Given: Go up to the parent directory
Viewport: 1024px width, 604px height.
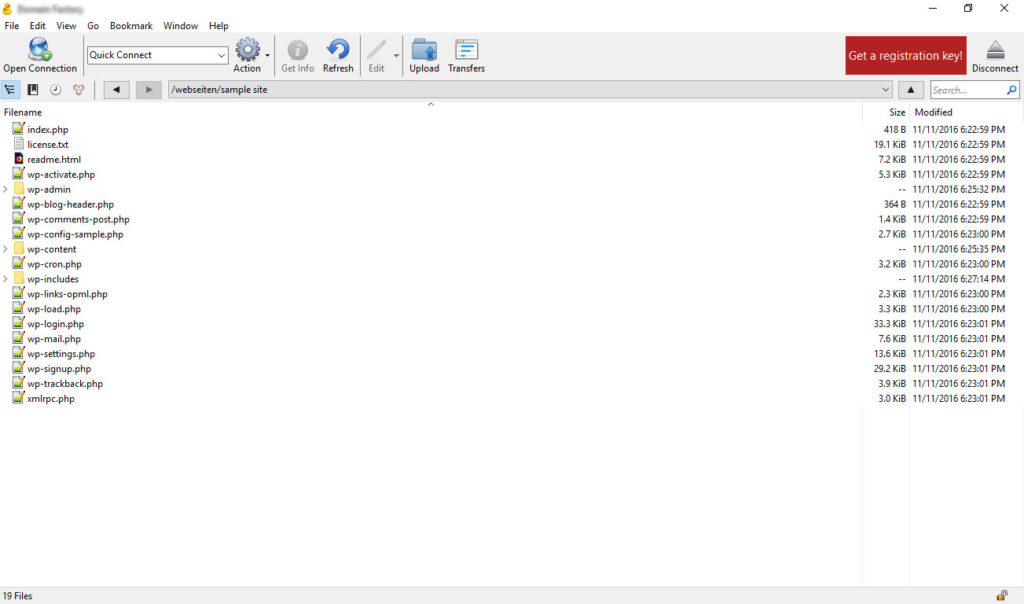Looking at the screenshot, I should (x=910, y=90).
